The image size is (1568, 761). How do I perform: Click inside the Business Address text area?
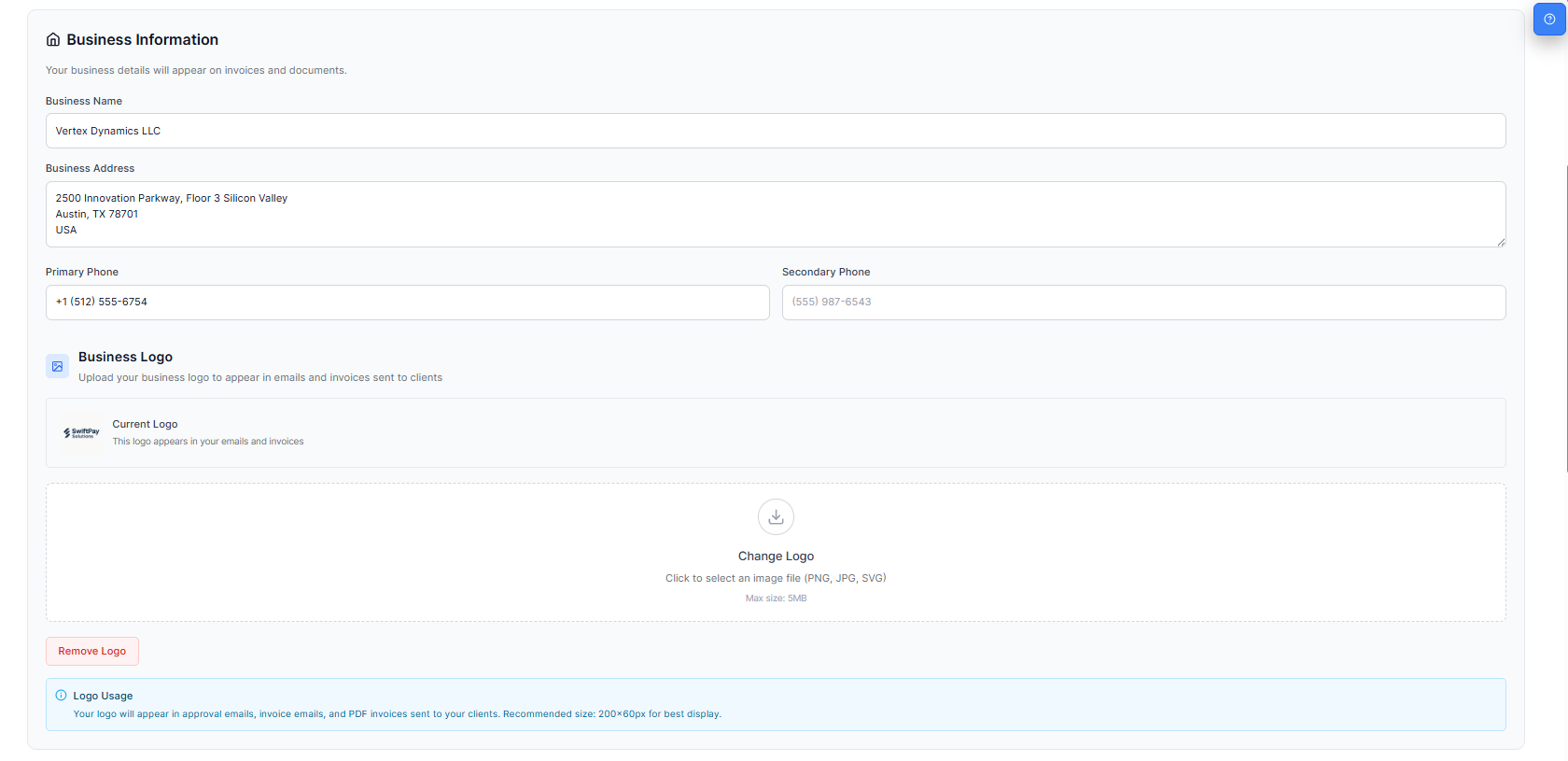coord(775,215)
